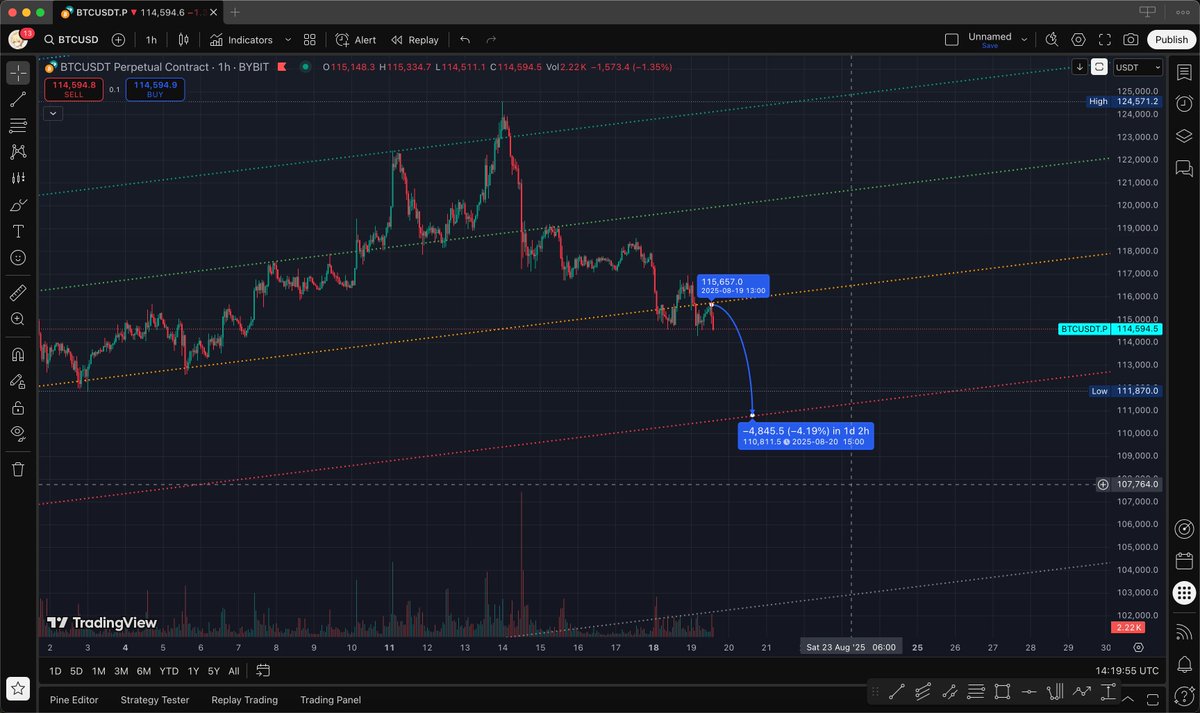Collapse the indicator legend chevron
Image resolution: width=1200 pixels, height=713 pixels.
pyautogui.click(x=52, y=113)
